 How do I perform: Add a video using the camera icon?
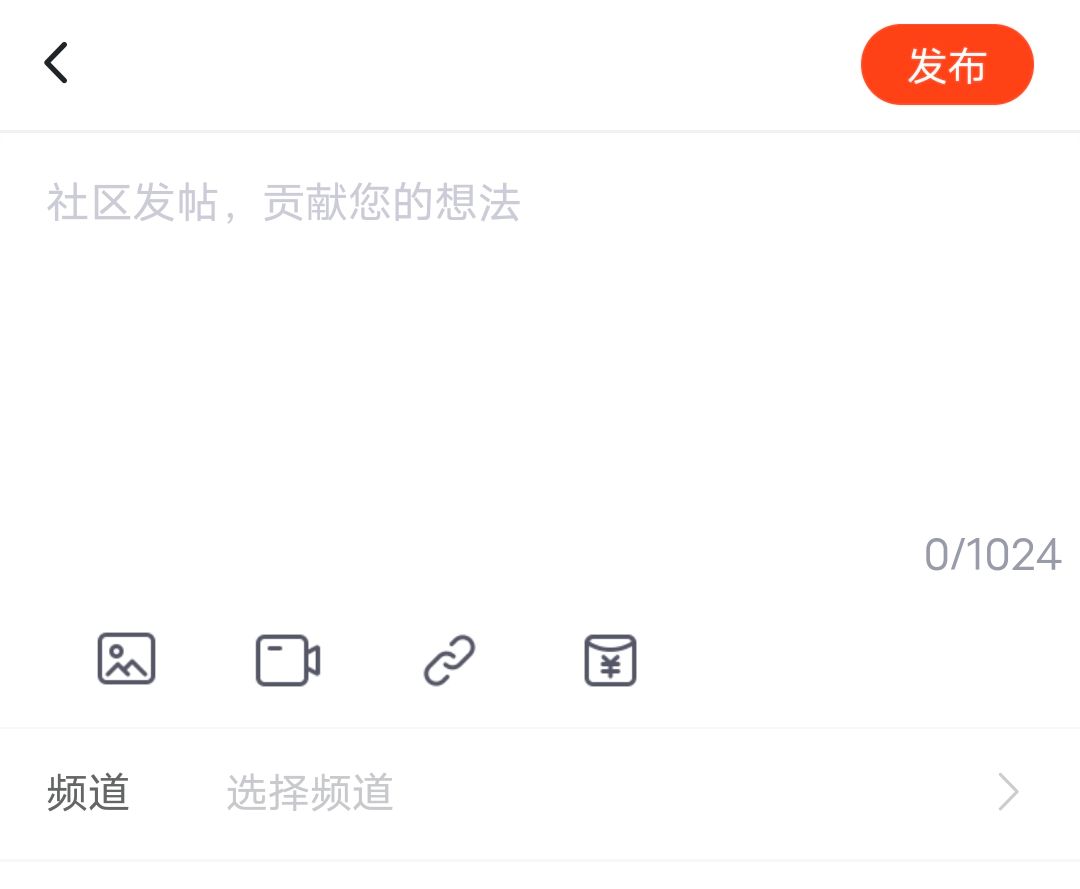[288, 660]
